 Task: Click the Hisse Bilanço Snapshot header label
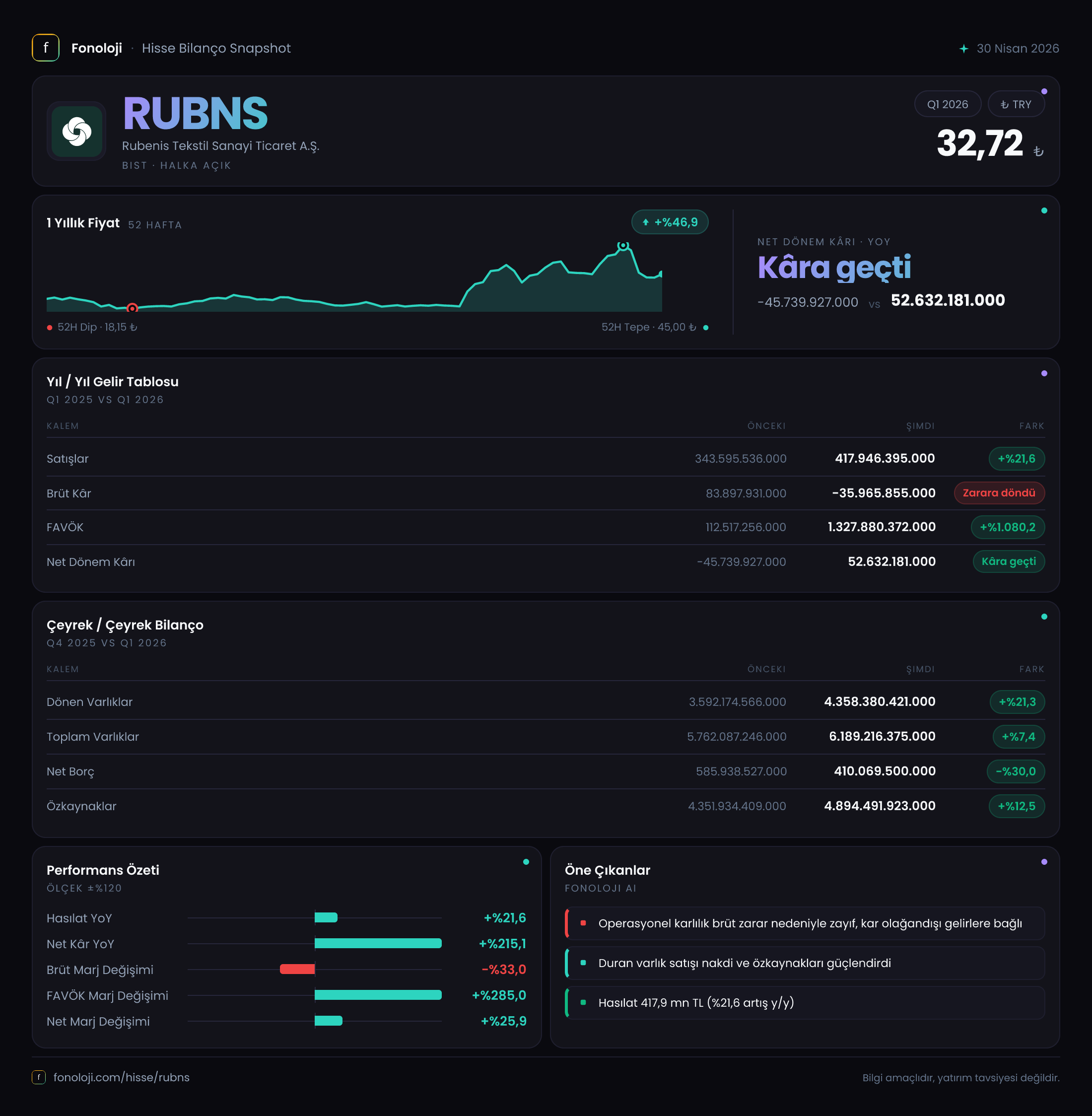pyautogui.click(x=216, y=48)
